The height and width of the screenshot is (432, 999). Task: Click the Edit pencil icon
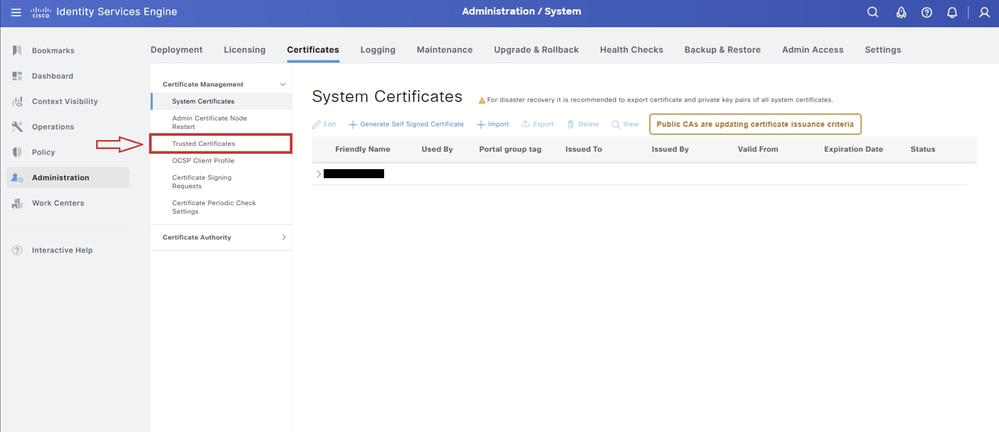[x=316, y=124]
